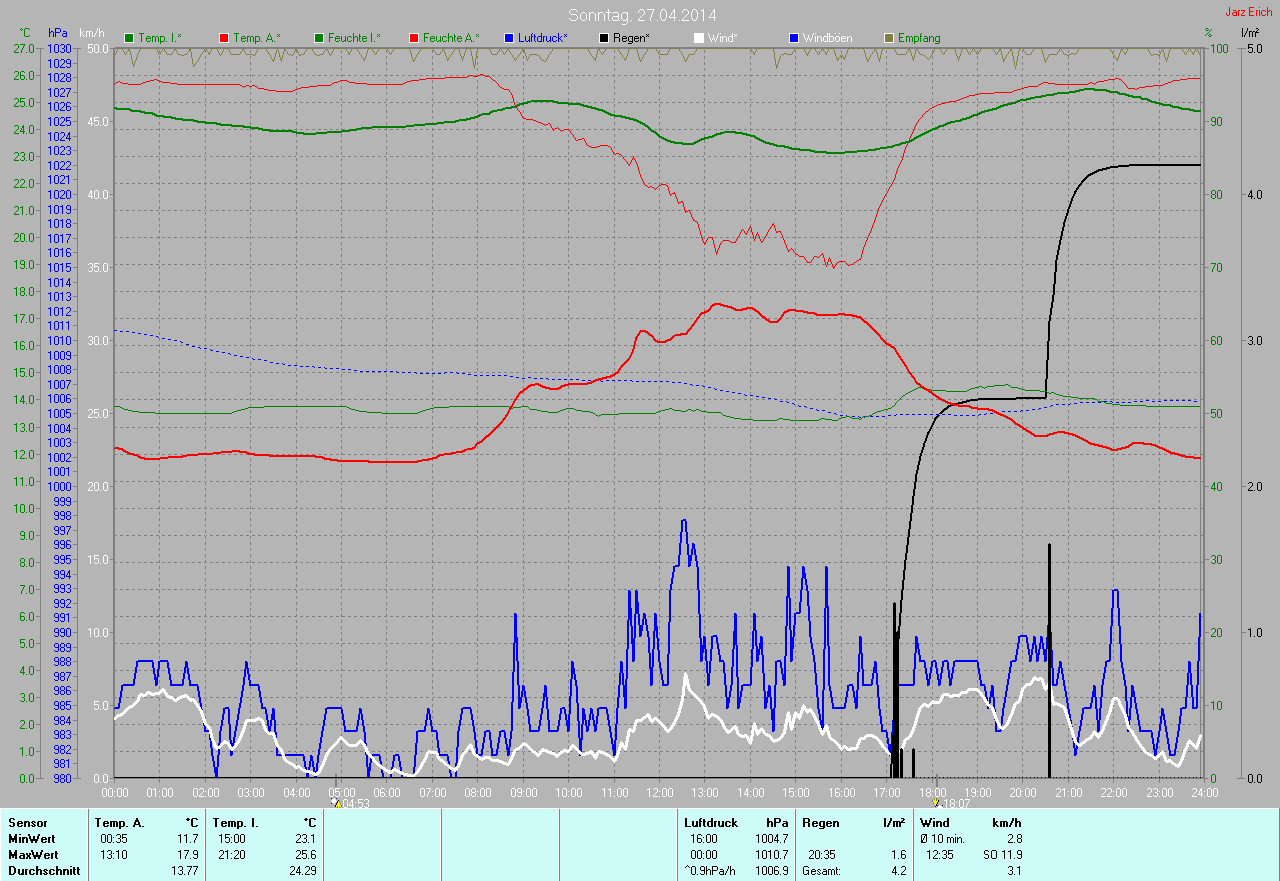This screenshot has height=881, width=1280.
Task: Click the rain maximum value 1.6
Action: [x=898, y=855]
